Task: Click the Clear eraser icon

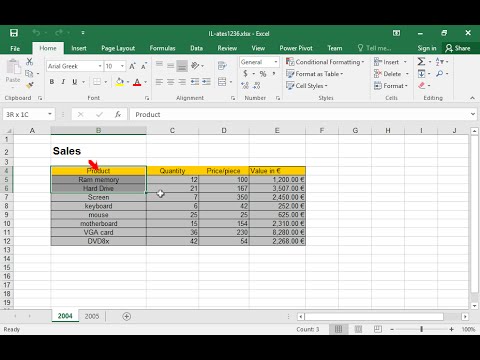Action: (422, 86)
